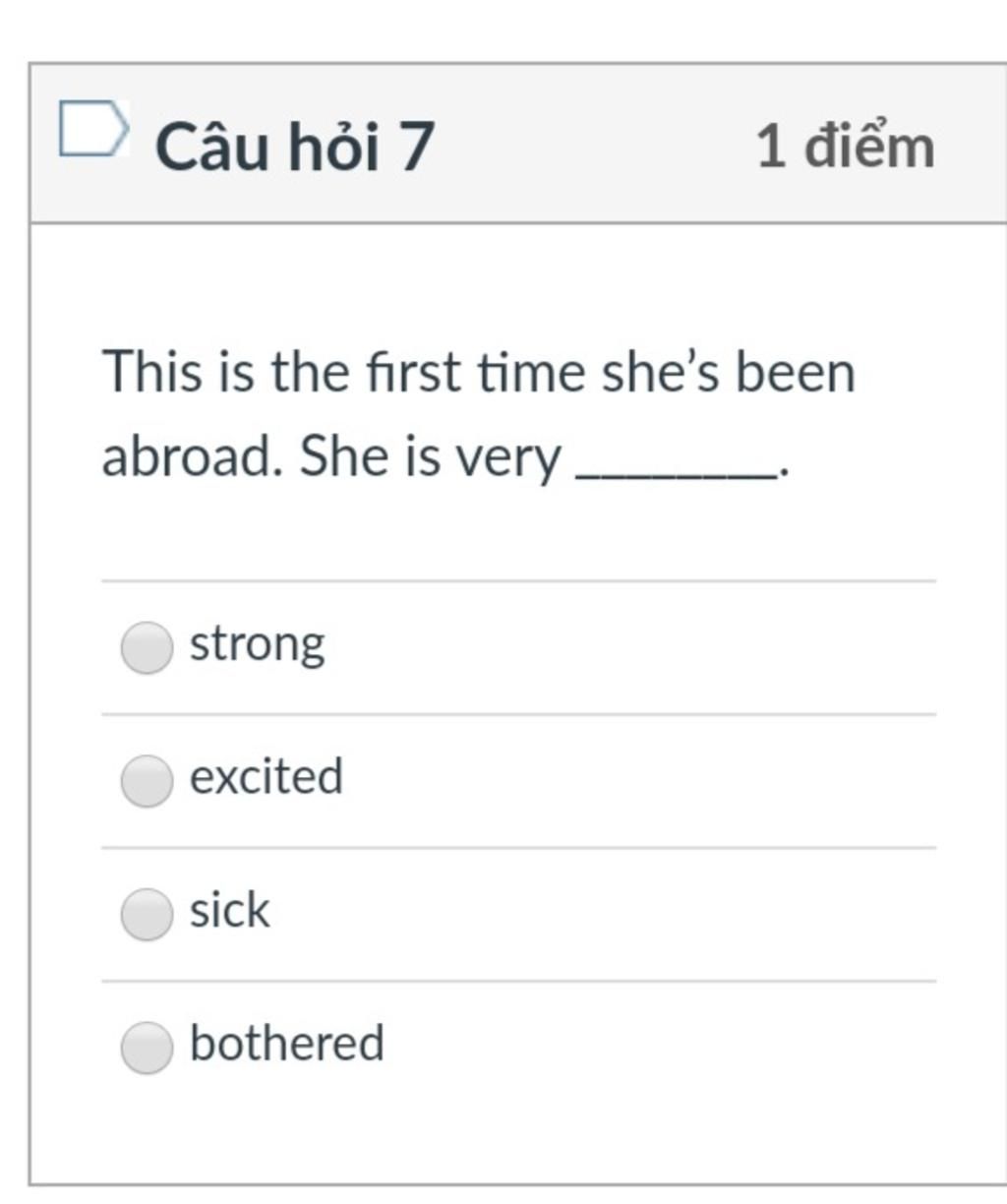The width and height of the screenshot is (1007, 1204).
Task: Click the "excited" answer label text
Action: pos(267,776)
